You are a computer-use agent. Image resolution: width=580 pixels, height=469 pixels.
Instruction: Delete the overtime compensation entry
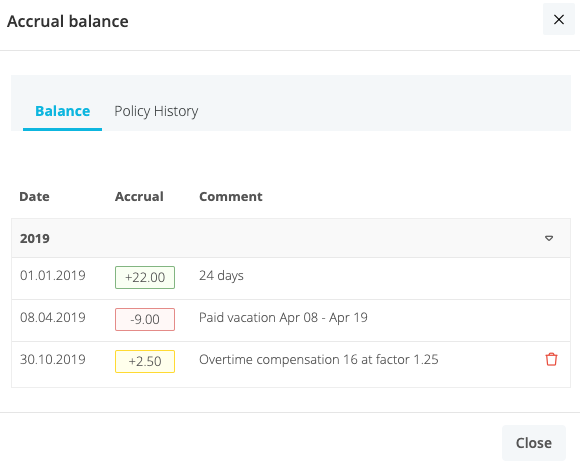coord(551,359)
